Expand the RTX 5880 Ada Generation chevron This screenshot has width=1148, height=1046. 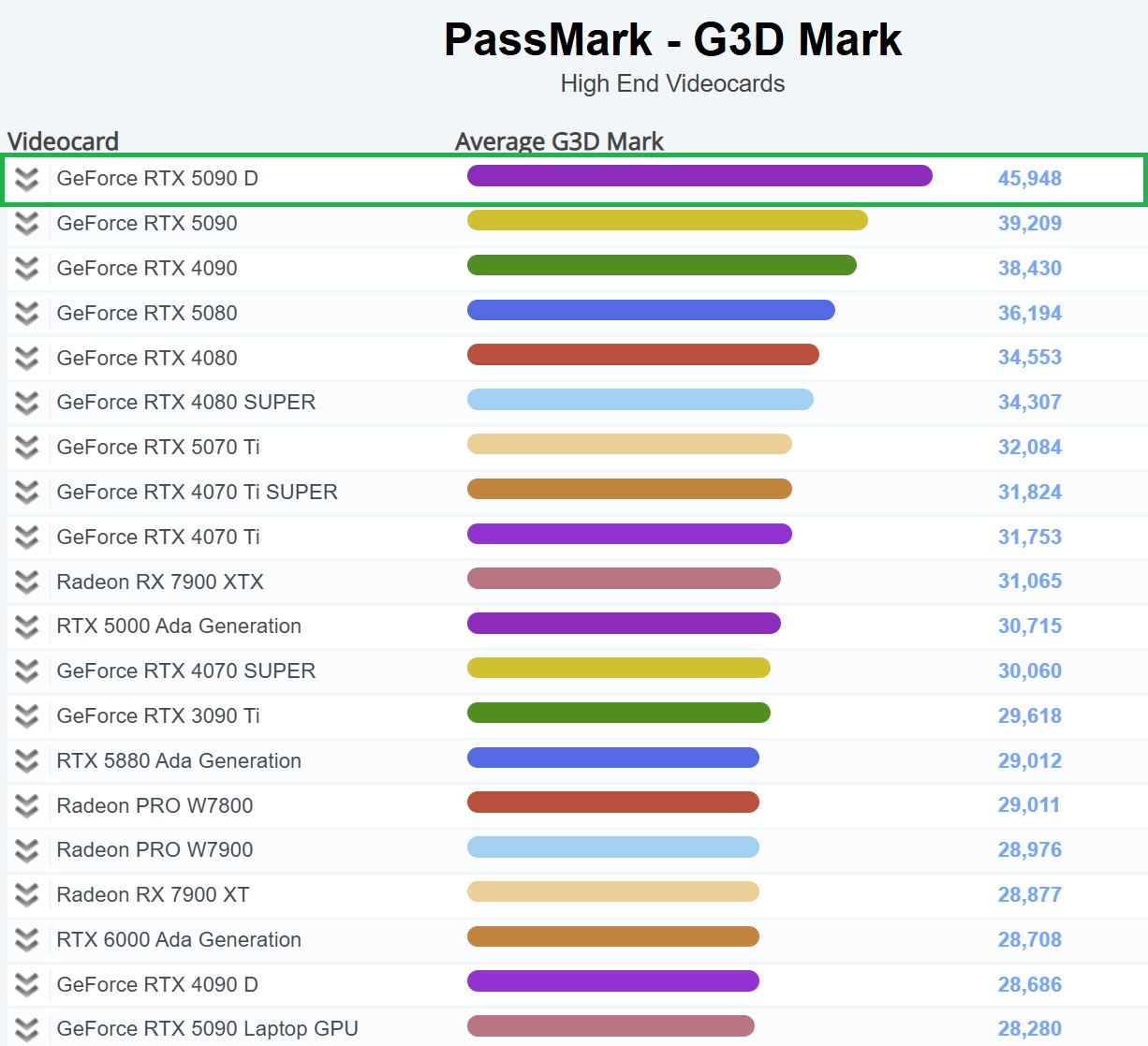click(26, 761)
